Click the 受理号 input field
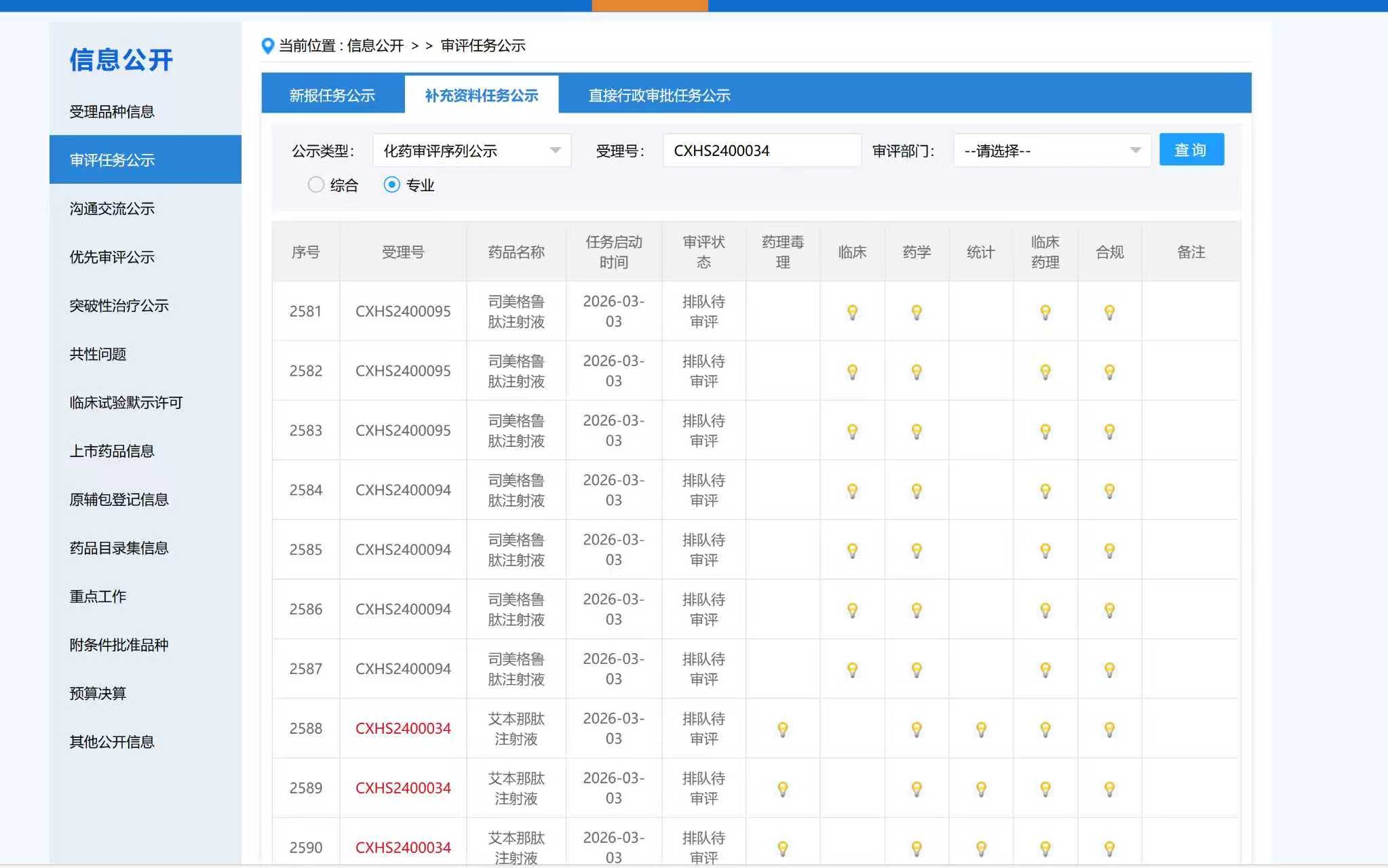Viewport: 1388px width, 868px height. (x=761, y=151)
